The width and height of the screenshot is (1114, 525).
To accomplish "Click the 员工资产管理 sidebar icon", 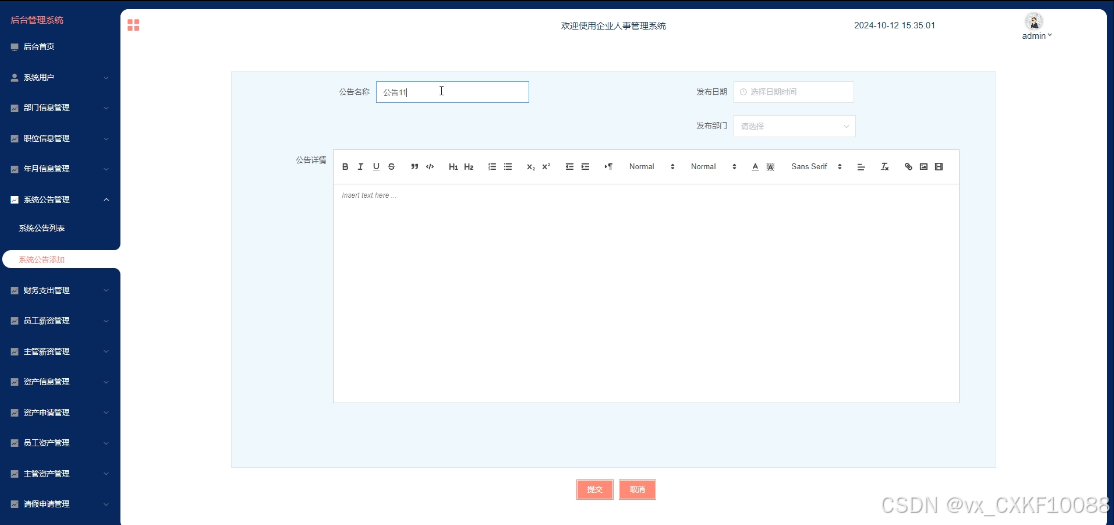I will click(14, 443).
